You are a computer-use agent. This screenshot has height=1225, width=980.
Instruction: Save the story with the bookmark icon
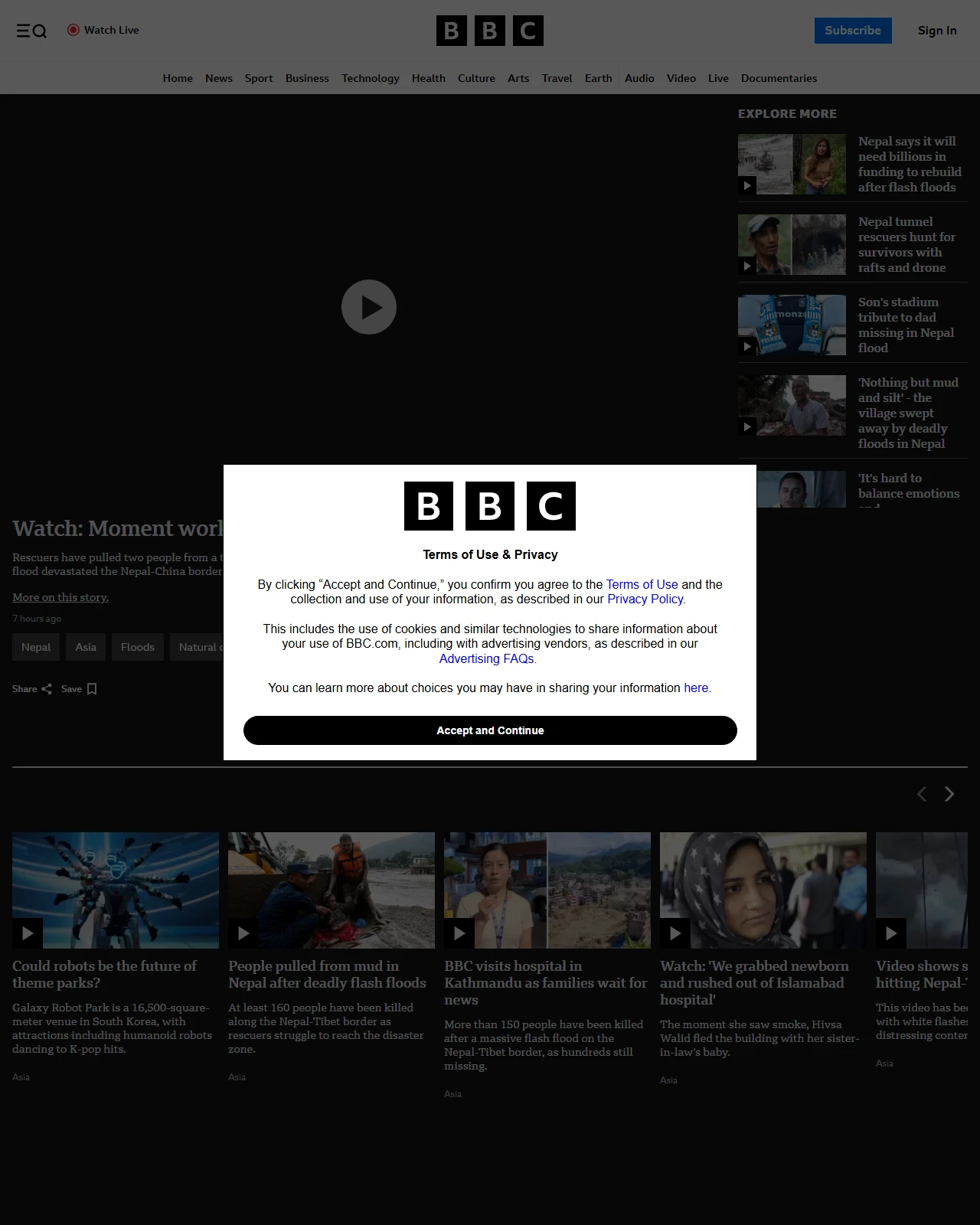point(92,689)
